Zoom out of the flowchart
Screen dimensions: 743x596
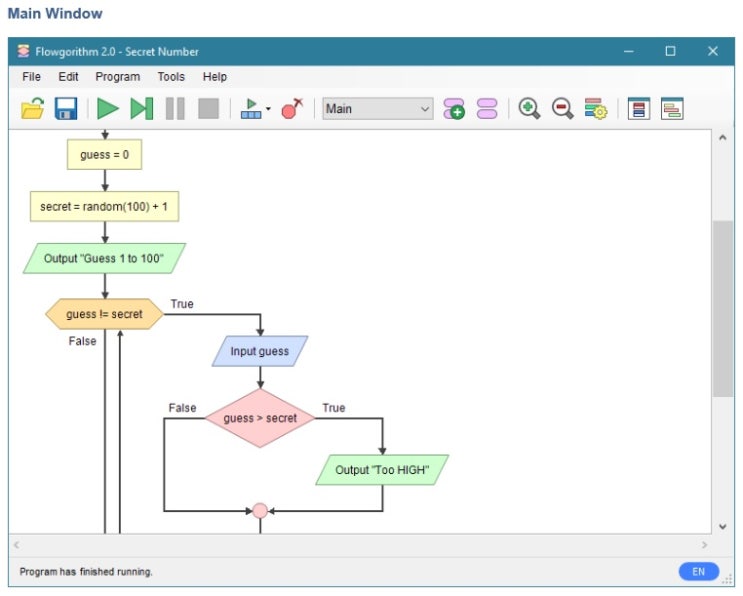pyautogui.click(x=563, y=109)
